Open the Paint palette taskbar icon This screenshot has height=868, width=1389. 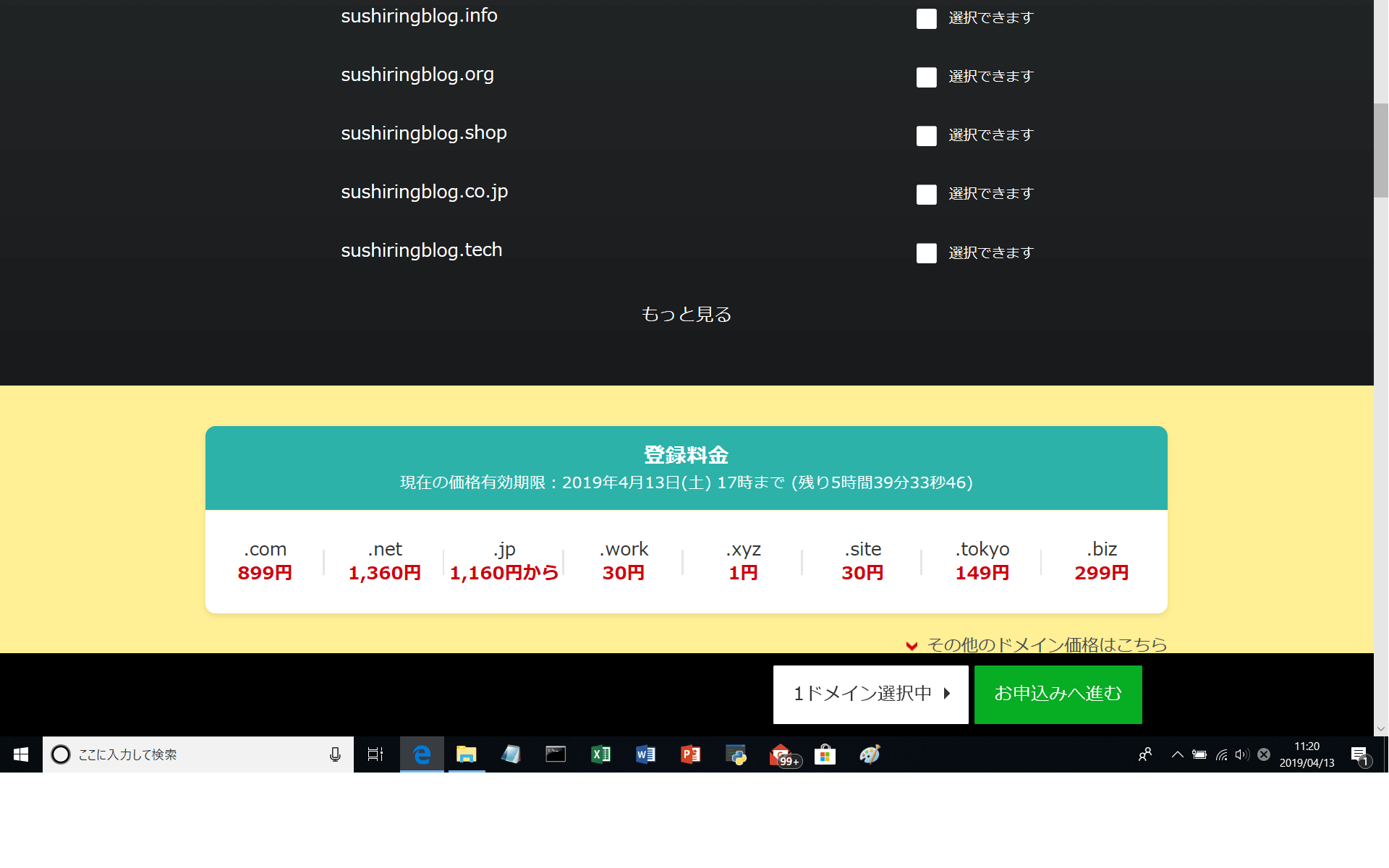point(870,754)
